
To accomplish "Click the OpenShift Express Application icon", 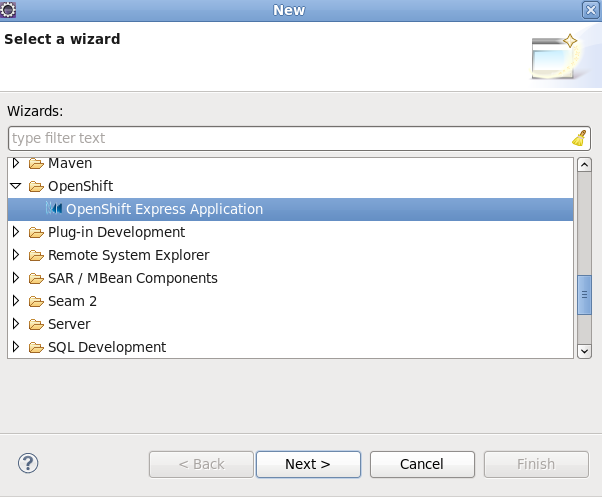I will point(54,209).
